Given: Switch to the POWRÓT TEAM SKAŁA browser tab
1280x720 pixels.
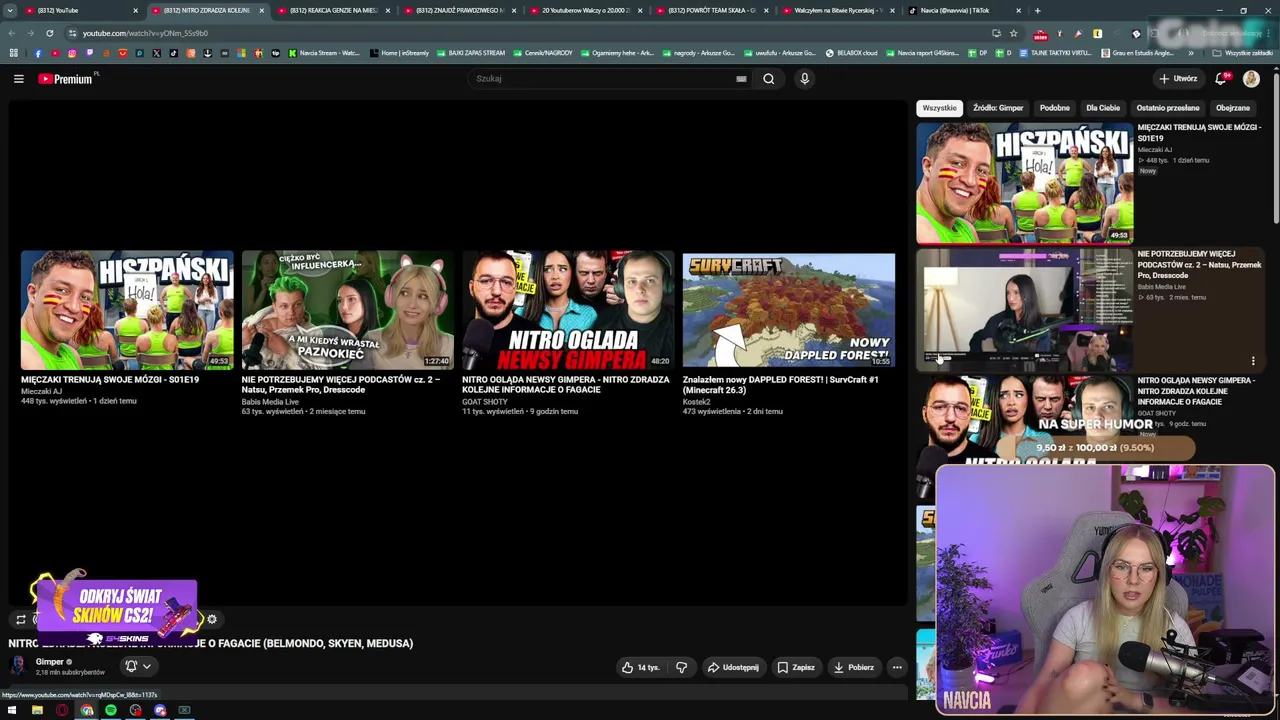Looking at the screenshot, I should pyautogui.click(x=712, y=11).
